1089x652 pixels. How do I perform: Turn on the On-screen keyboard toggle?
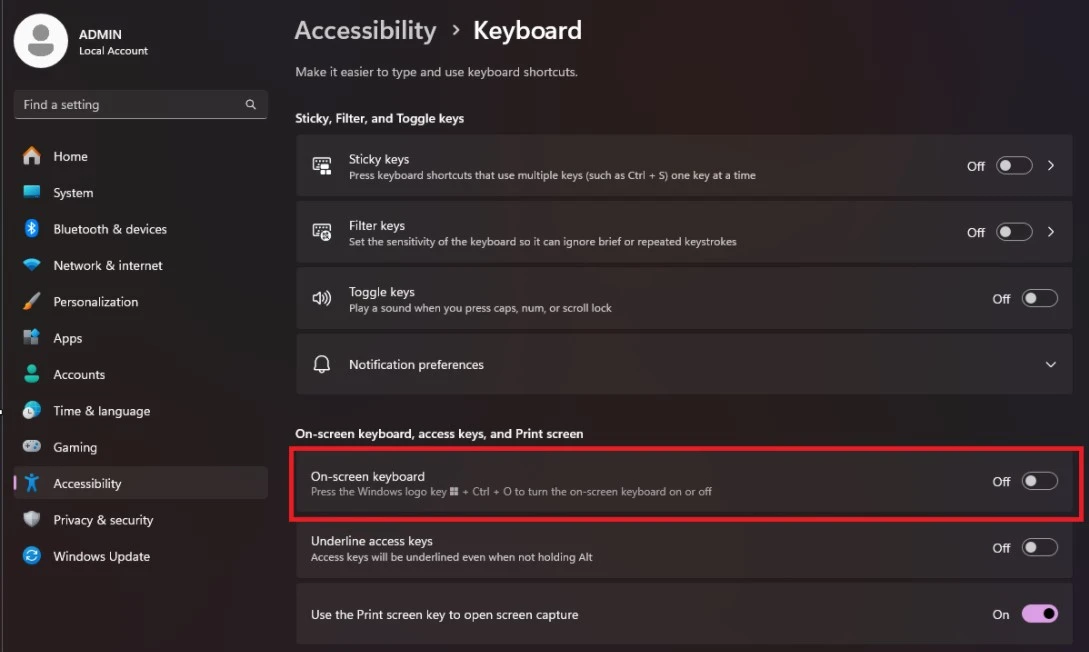1039,481
